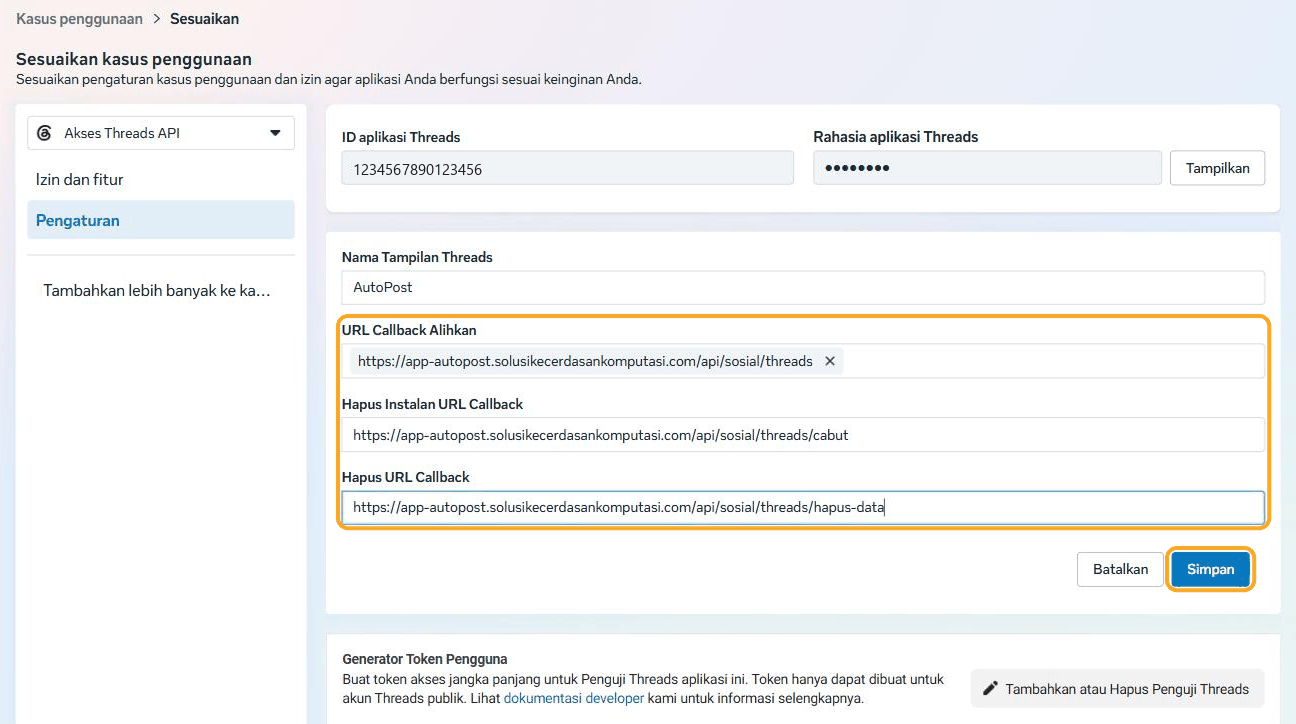
Task: Click the Hapus URL Callback label
Action: click(x=405, y=477)
